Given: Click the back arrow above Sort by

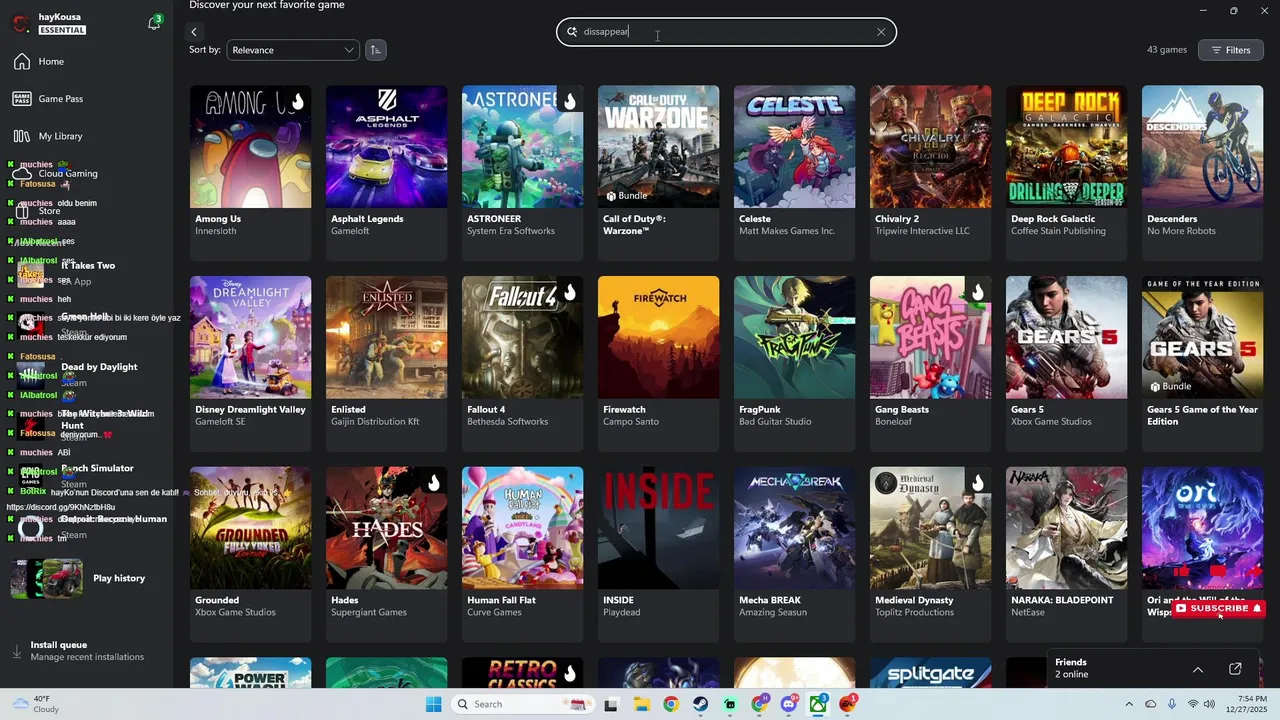Looking at the screenshot, I should [194, 32].
